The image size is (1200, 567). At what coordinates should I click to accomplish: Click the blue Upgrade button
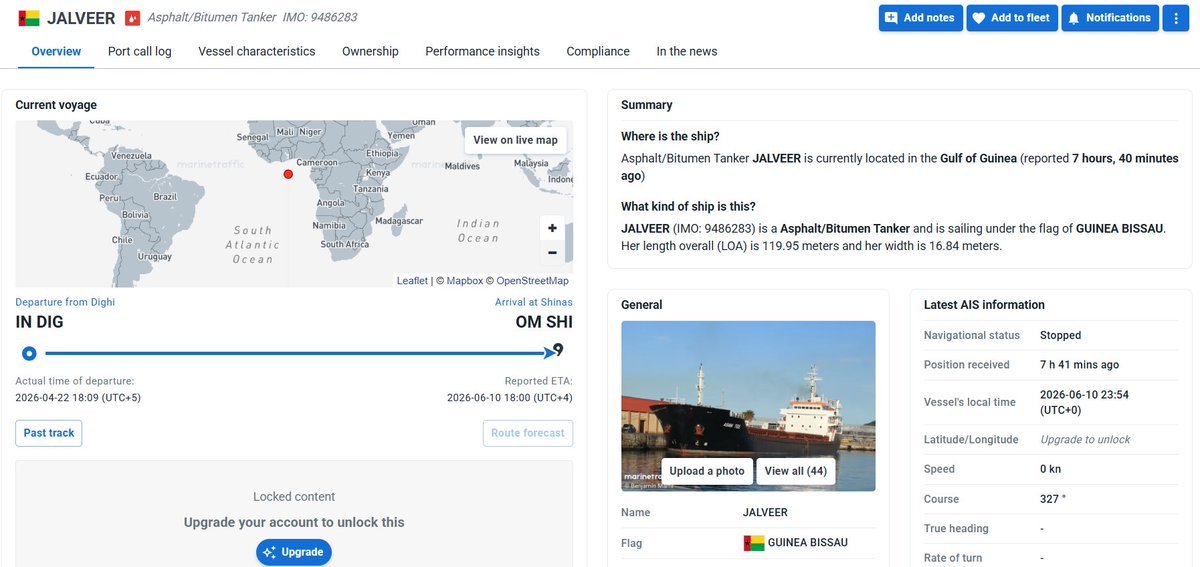coord(293,552)
